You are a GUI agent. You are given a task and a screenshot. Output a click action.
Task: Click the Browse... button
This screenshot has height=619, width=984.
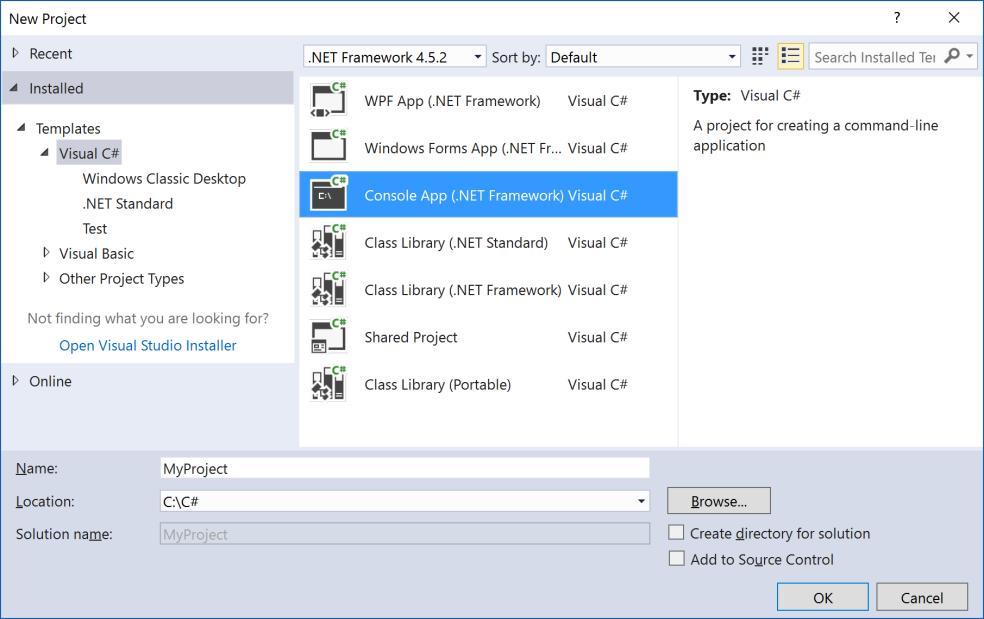tap(719, 501)
